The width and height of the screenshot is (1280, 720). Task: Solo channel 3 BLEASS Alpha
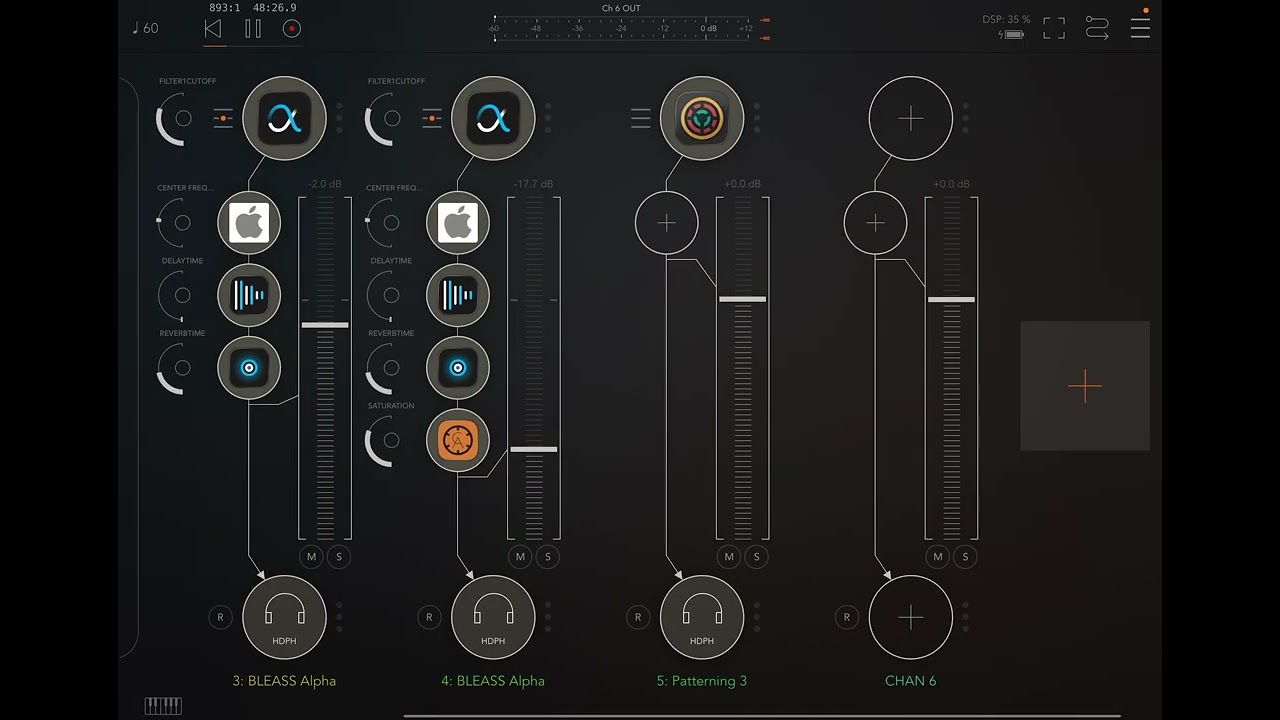point(339,557)
